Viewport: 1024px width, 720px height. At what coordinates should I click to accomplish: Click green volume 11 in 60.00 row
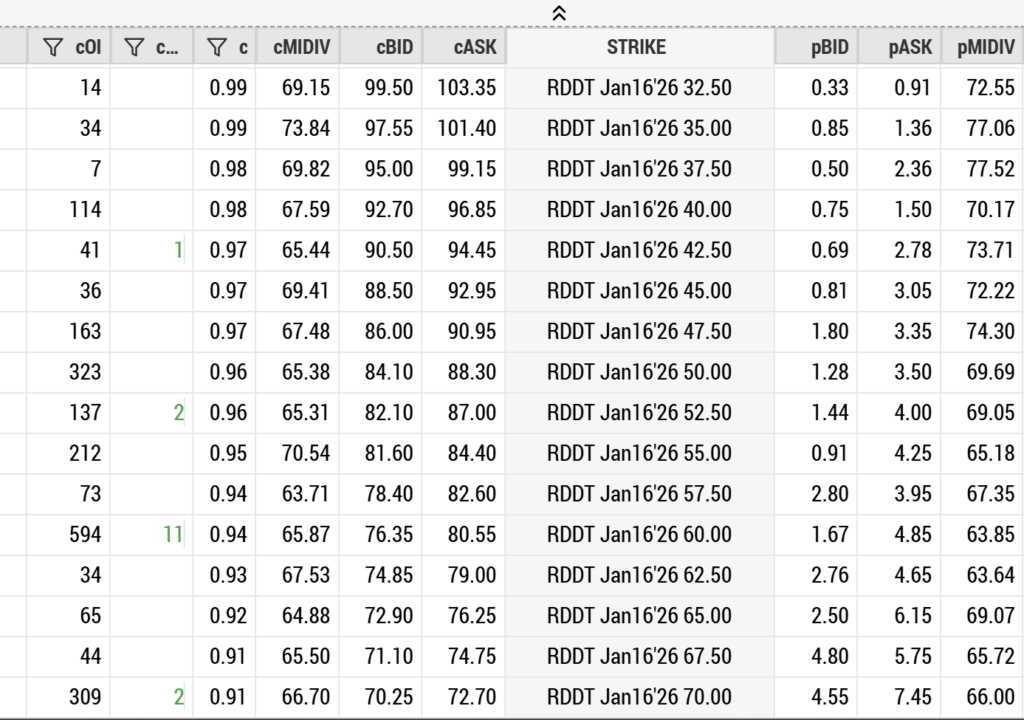click(x=173, y=534)
